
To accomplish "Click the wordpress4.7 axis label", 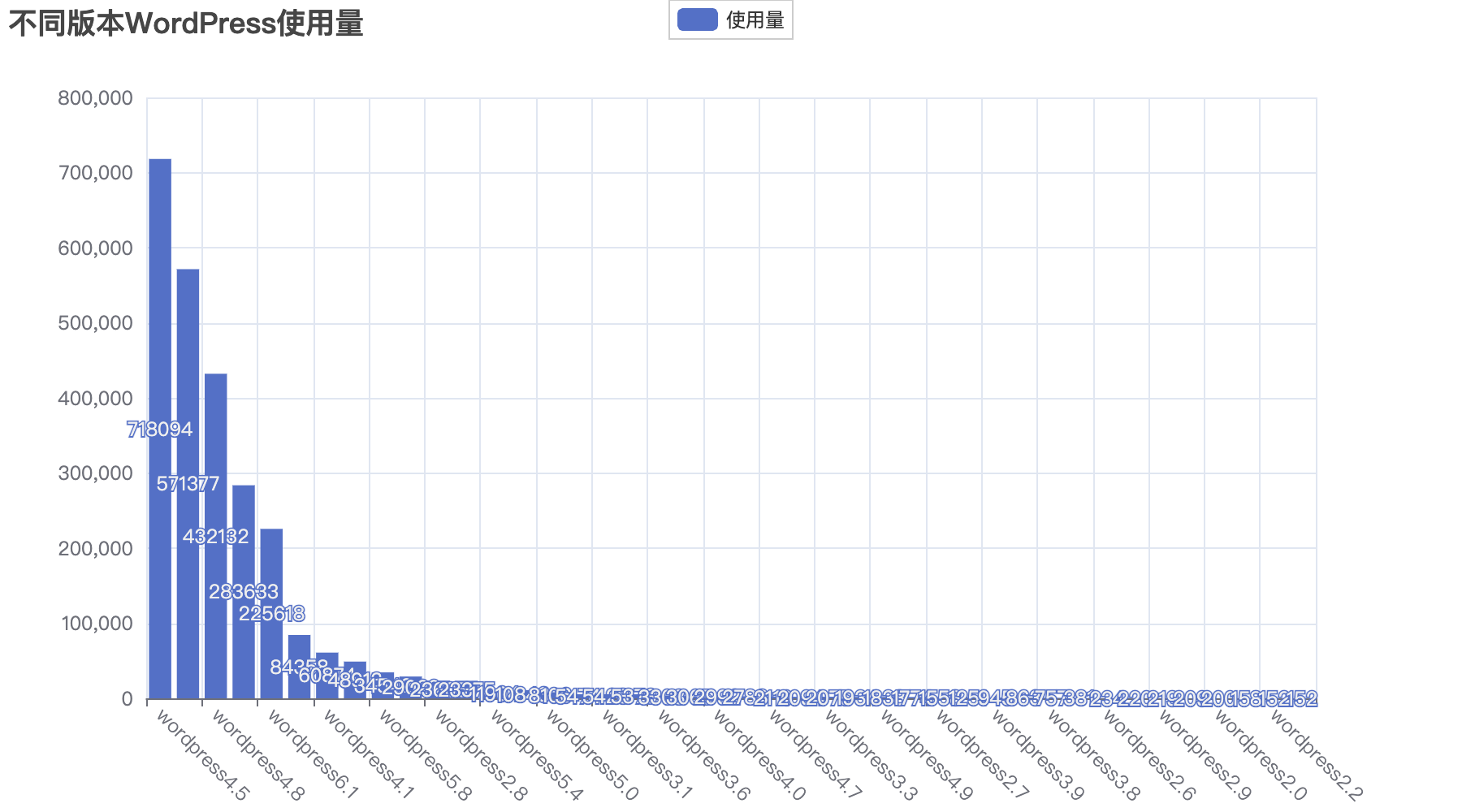I will [814, 755].
